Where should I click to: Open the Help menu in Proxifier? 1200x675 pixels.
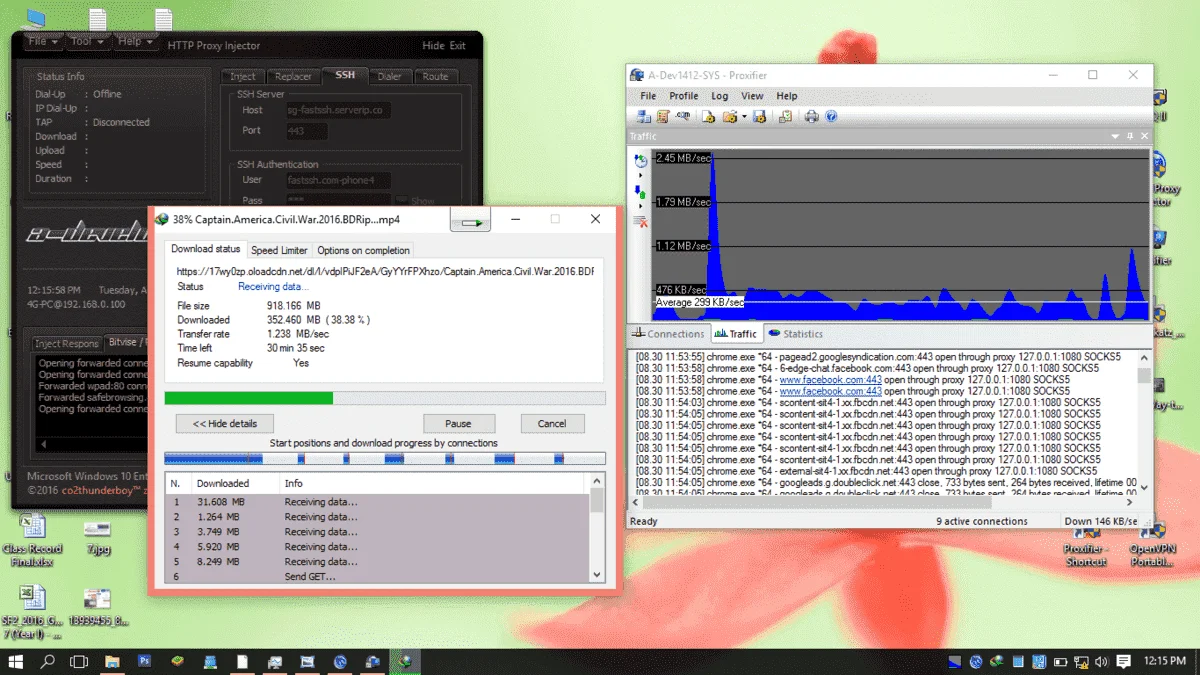[787, 96]
